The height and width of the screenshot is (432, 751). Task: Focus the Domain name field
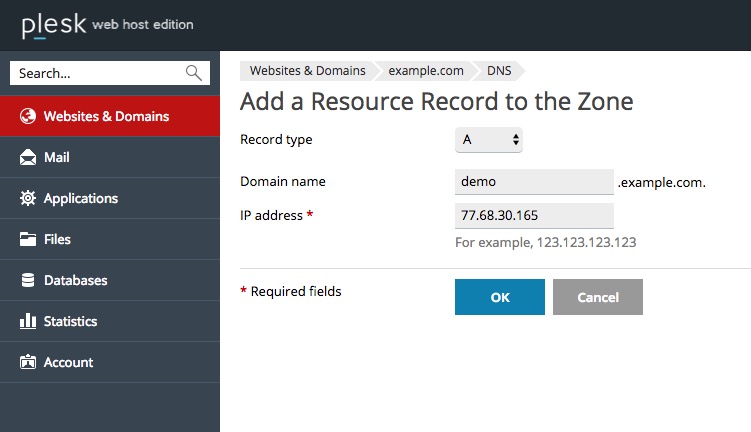pos(534,182)
